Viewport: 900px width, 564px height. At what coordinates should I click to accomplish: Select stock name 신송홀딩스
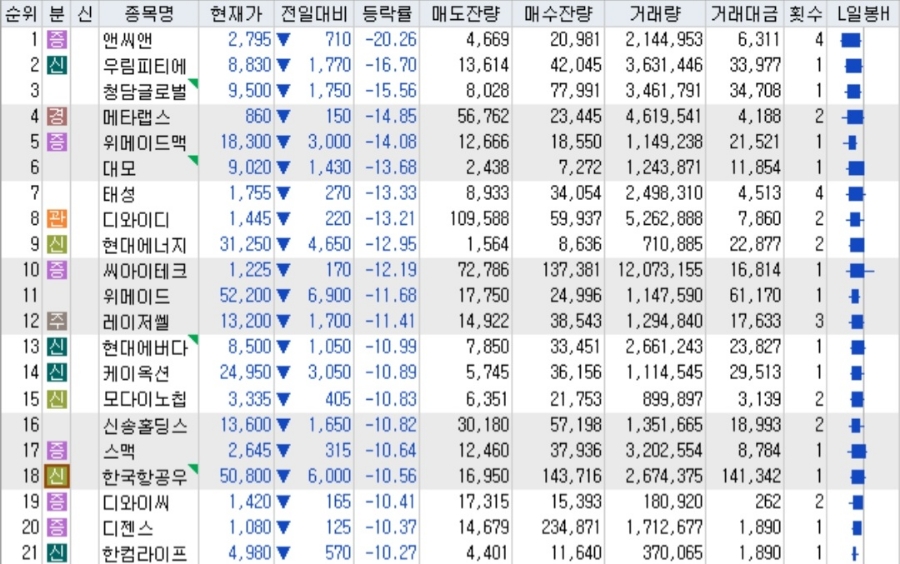(x=144, y=425)
